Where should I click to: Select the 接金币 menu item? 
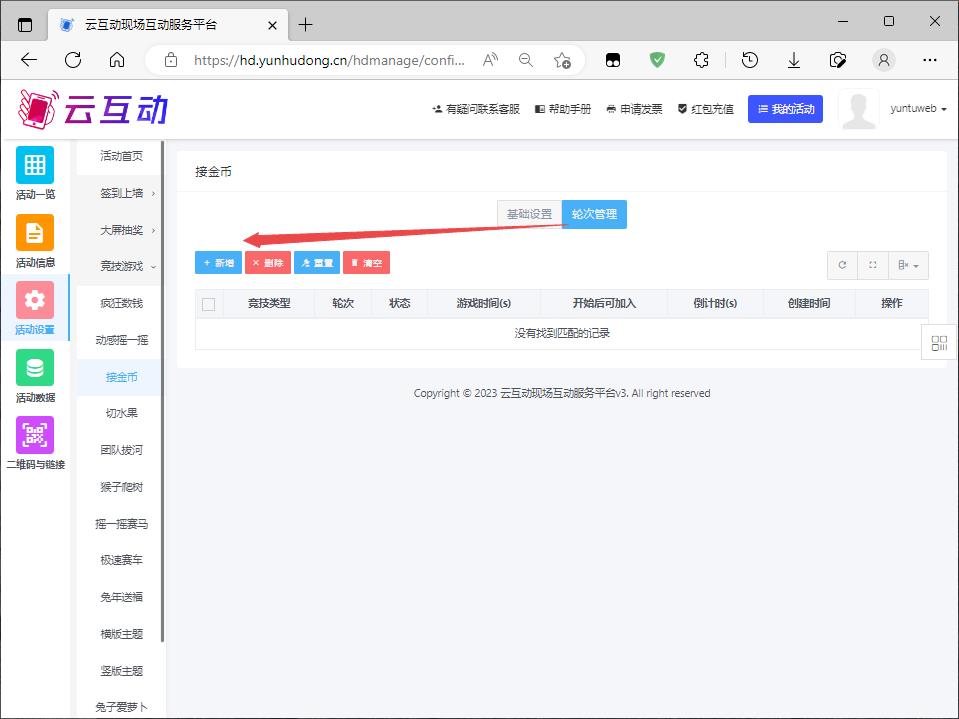click(121, 377)
